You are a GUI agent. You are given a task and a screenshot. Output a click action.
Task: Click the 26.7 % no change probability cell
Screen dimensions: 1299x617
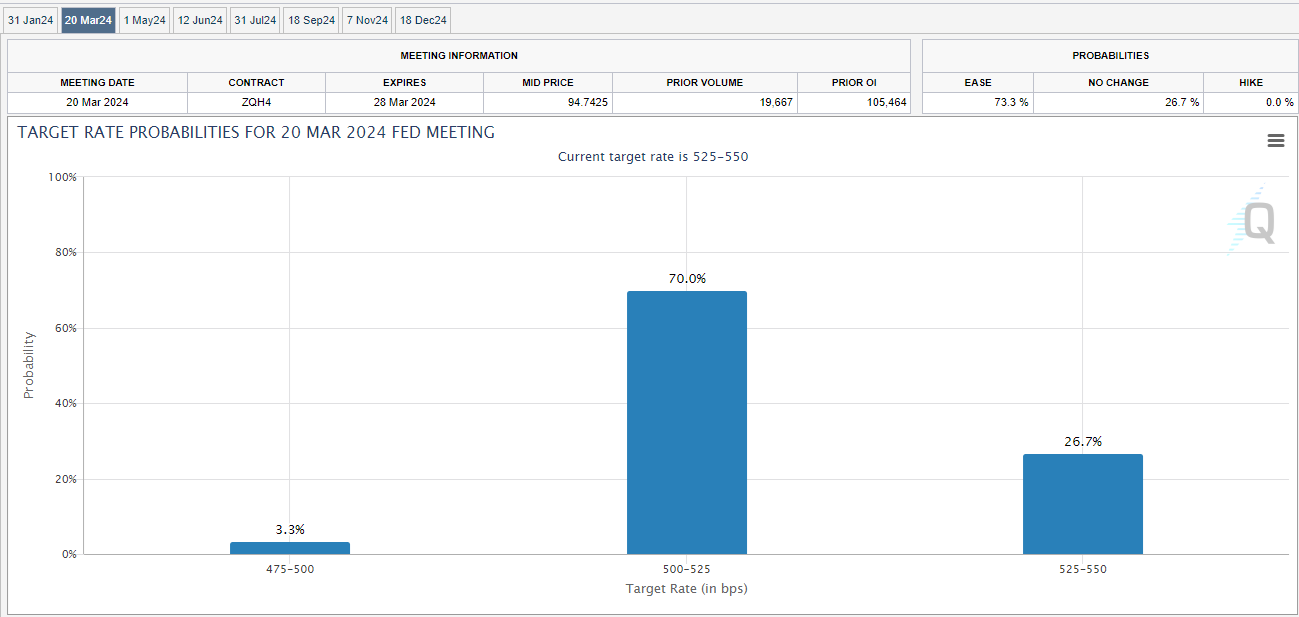tap(1118, 102)
